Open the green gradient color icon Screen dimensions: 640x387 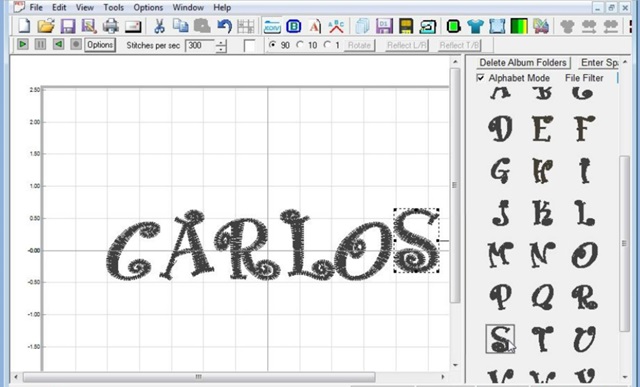coord(519,26)
